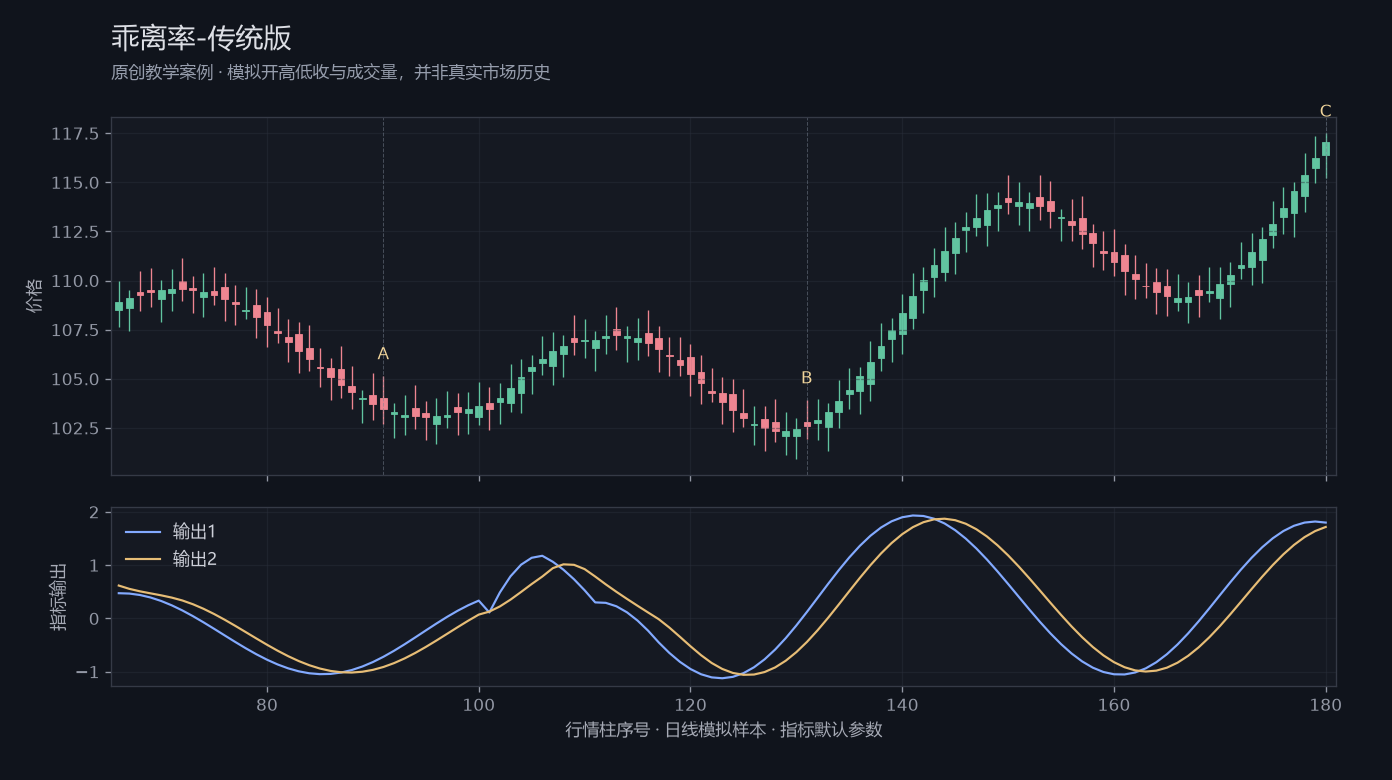This screenshot has height=780, width=1392.
Task: Click the indicator tick label 2
Action: coord(94,512)
